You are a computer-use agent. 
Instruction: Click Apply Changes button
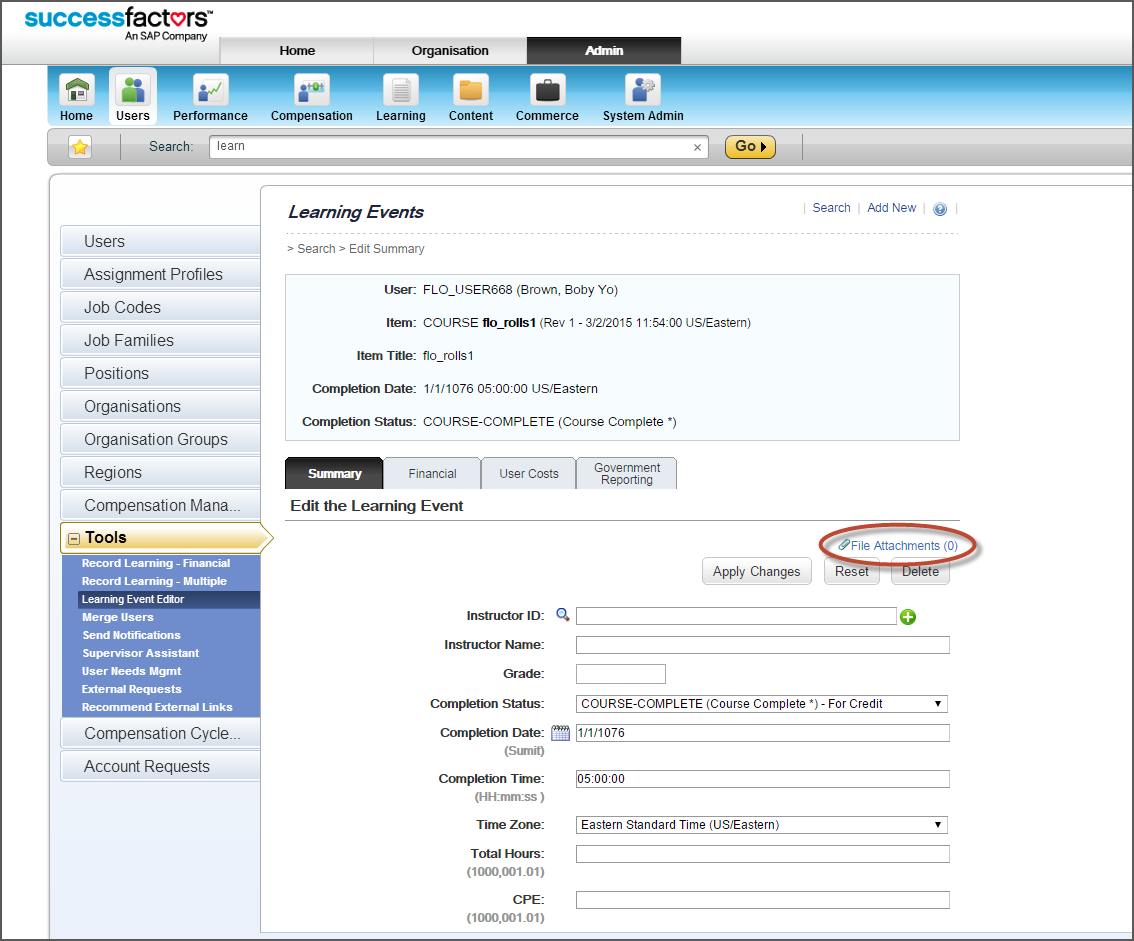[x=756, y=571]
